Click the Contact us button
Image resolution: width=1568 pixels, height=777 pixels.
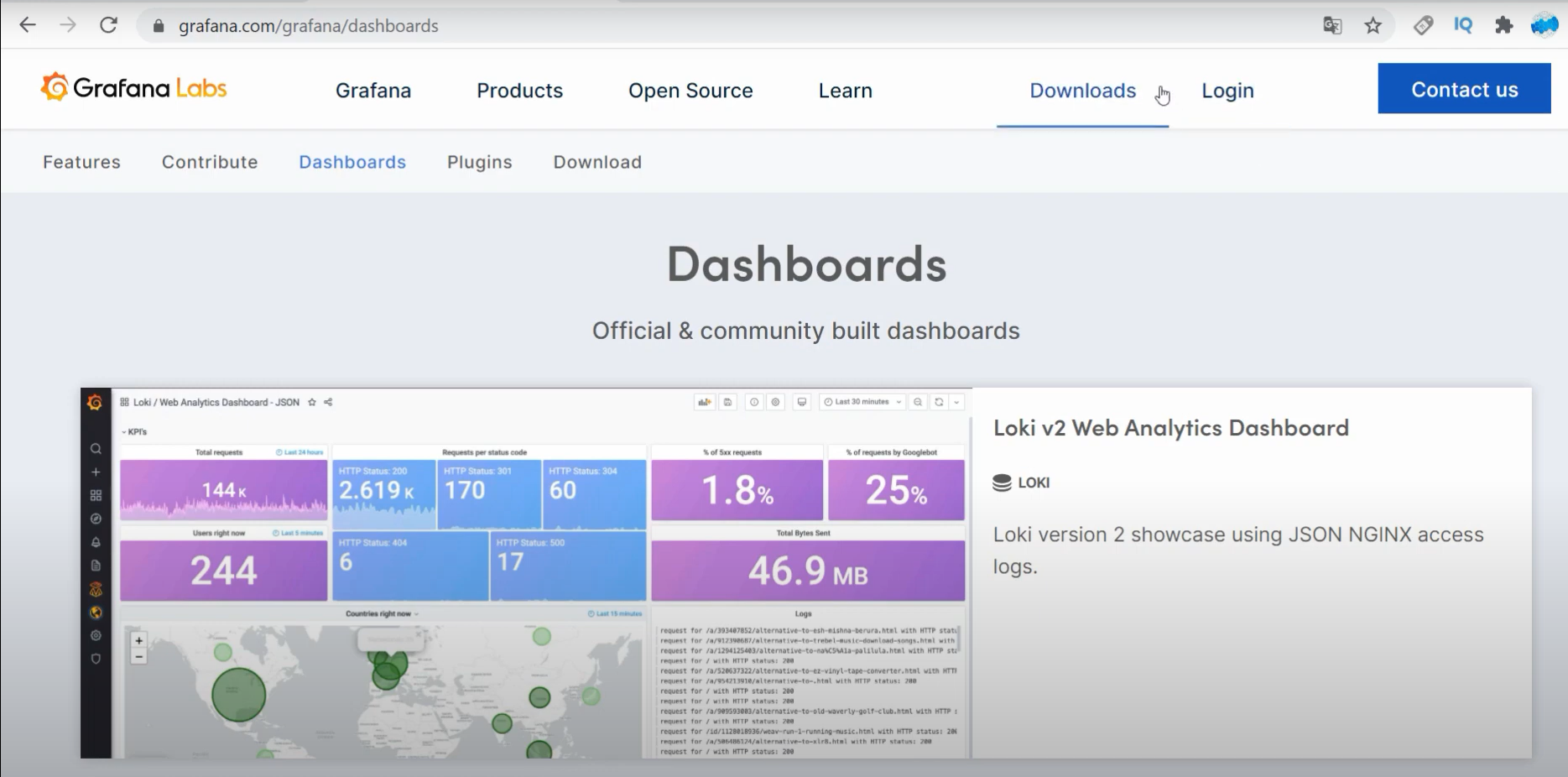[1464, 88]
